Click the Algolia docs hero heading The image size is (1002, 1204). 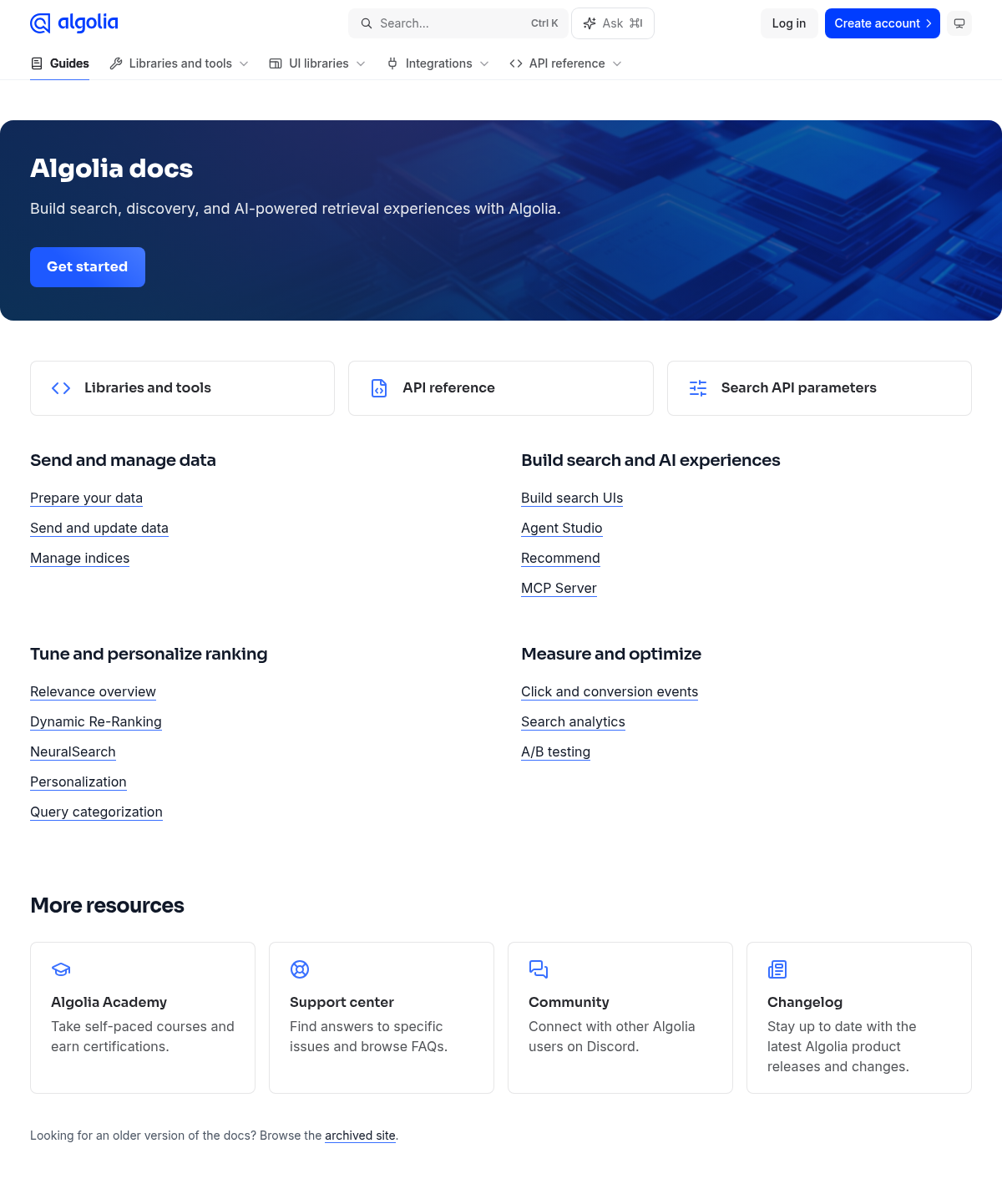click(x=111, y=169)
